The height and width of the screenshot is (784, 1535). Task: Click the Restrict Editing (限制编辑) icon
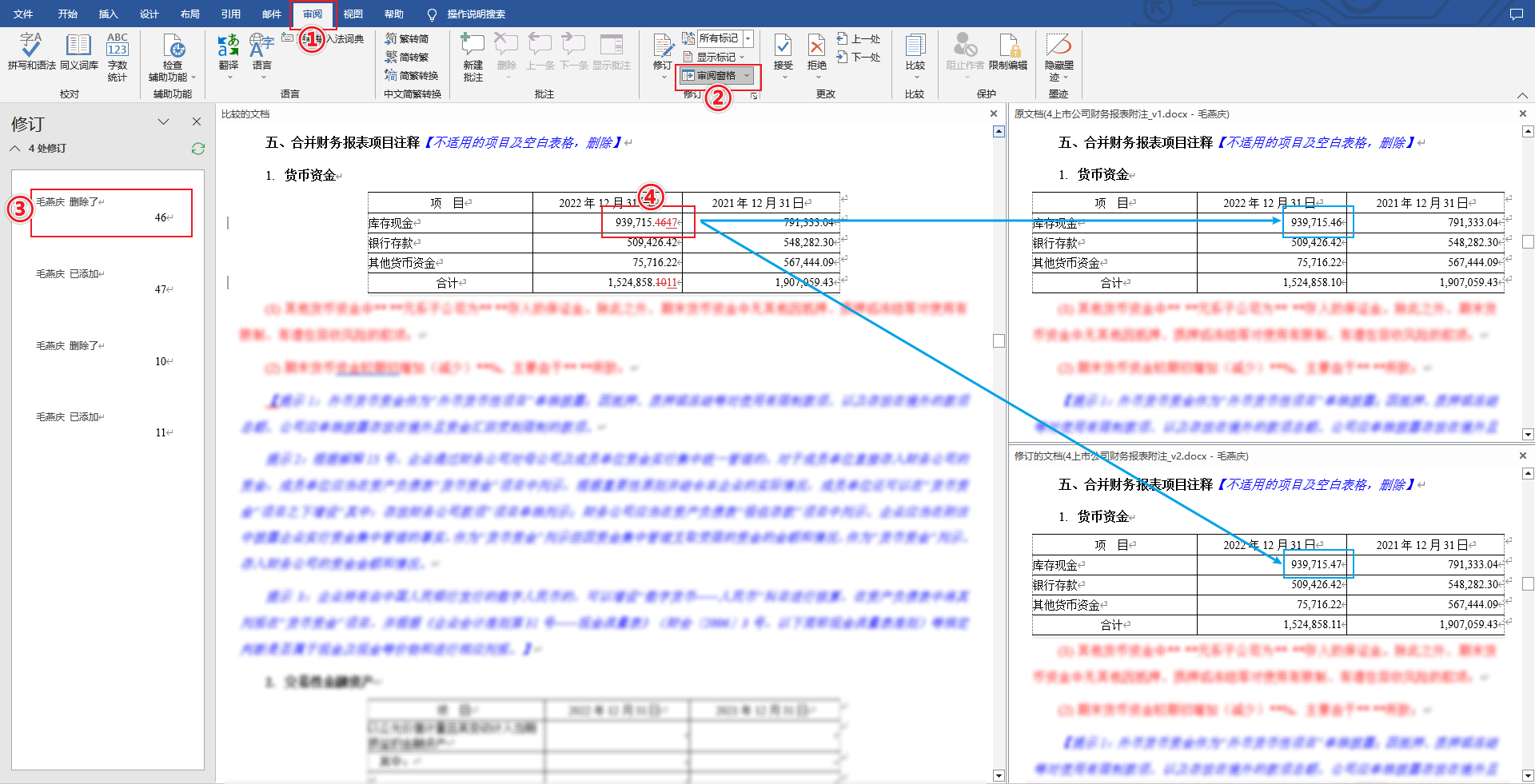[x=1008, y=51]
